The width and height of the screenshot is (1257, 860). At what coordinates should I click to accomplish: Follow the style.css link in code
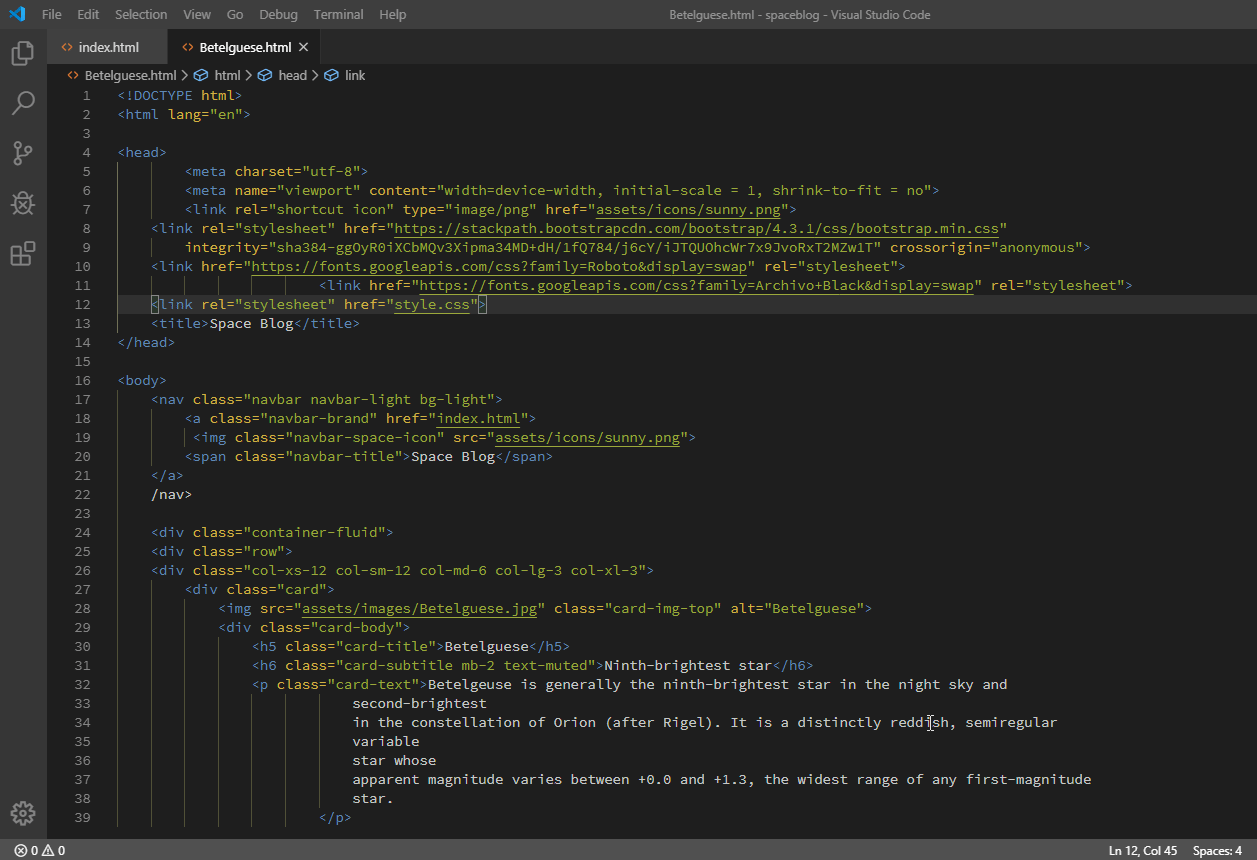coord(434,304)
